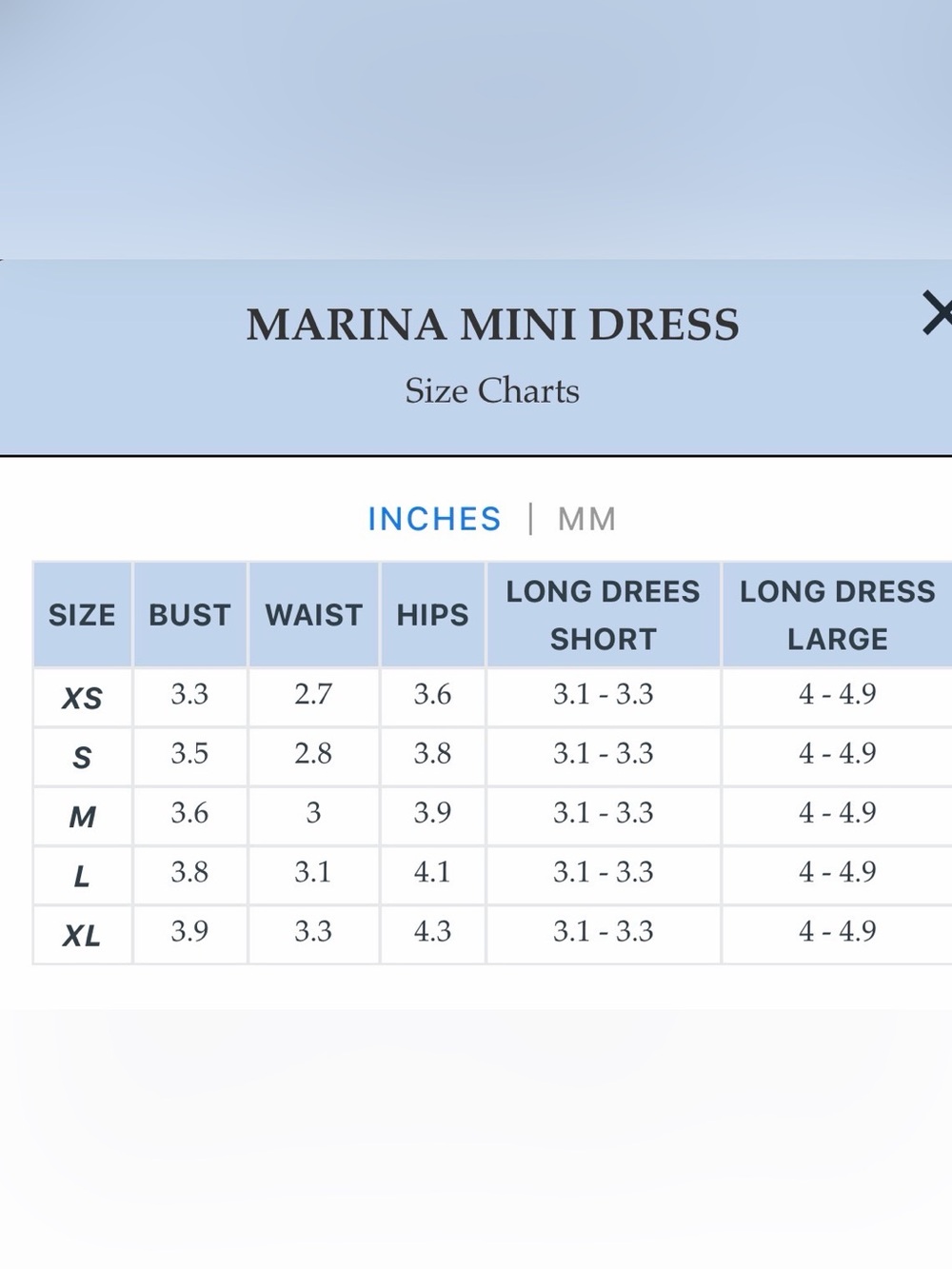Viewport: 952px width, 1269px height.
Task: Click XS long dress short 3.1 - 3.3
Action: click(604, 694)
